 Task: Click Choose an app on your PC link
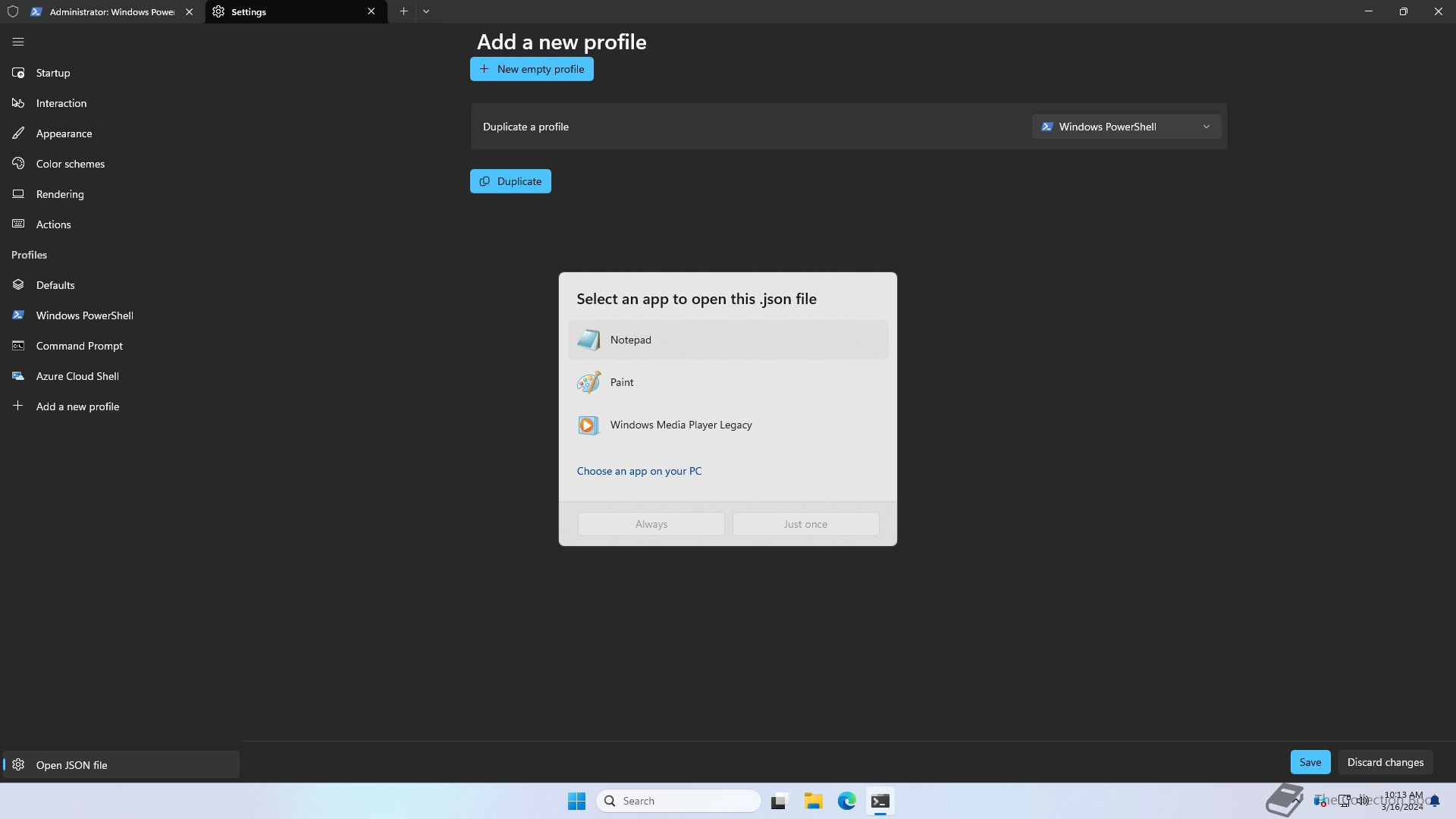tap(639, 471)
